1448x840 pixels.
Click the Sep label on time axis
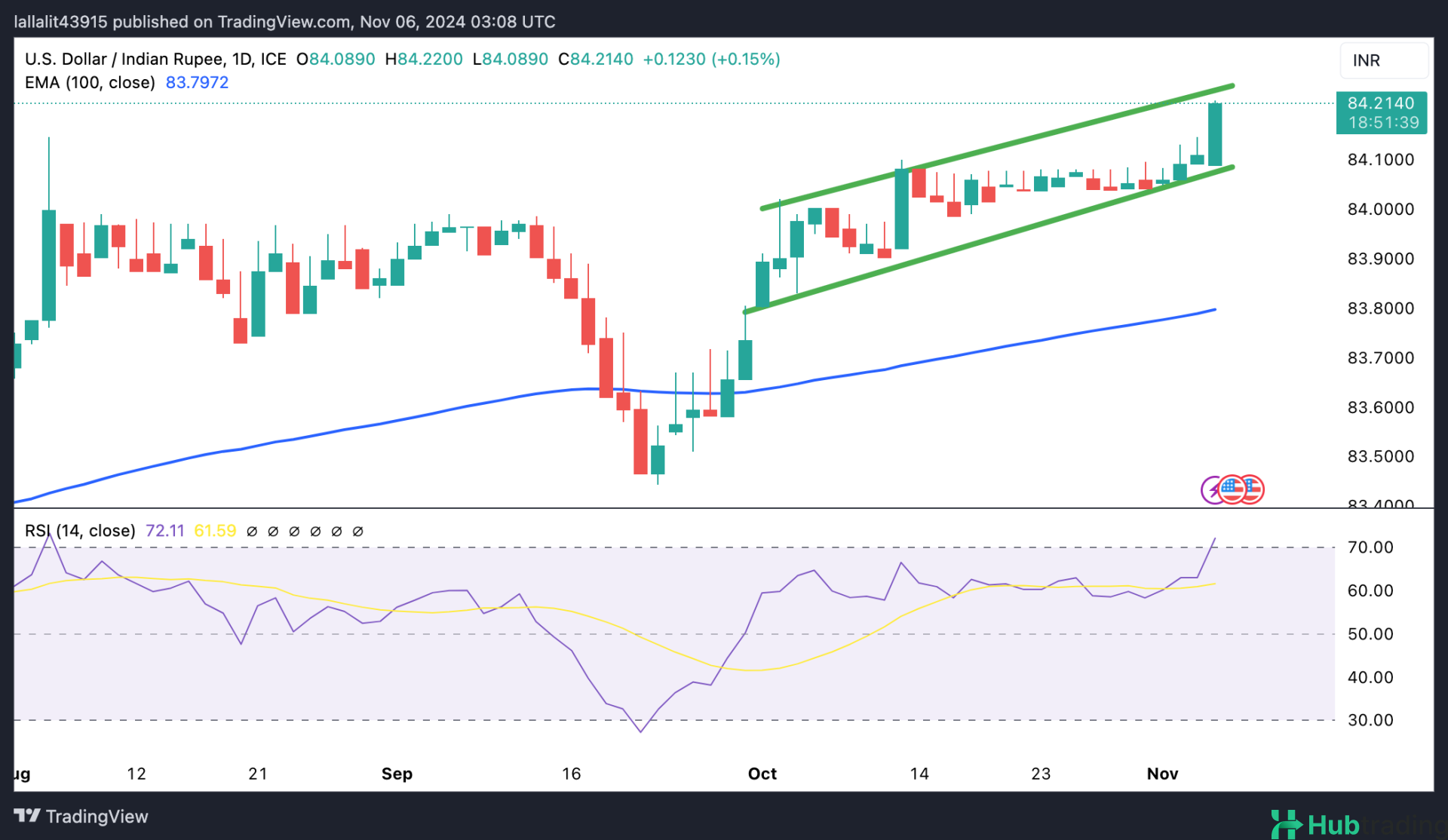click(397, 774)
